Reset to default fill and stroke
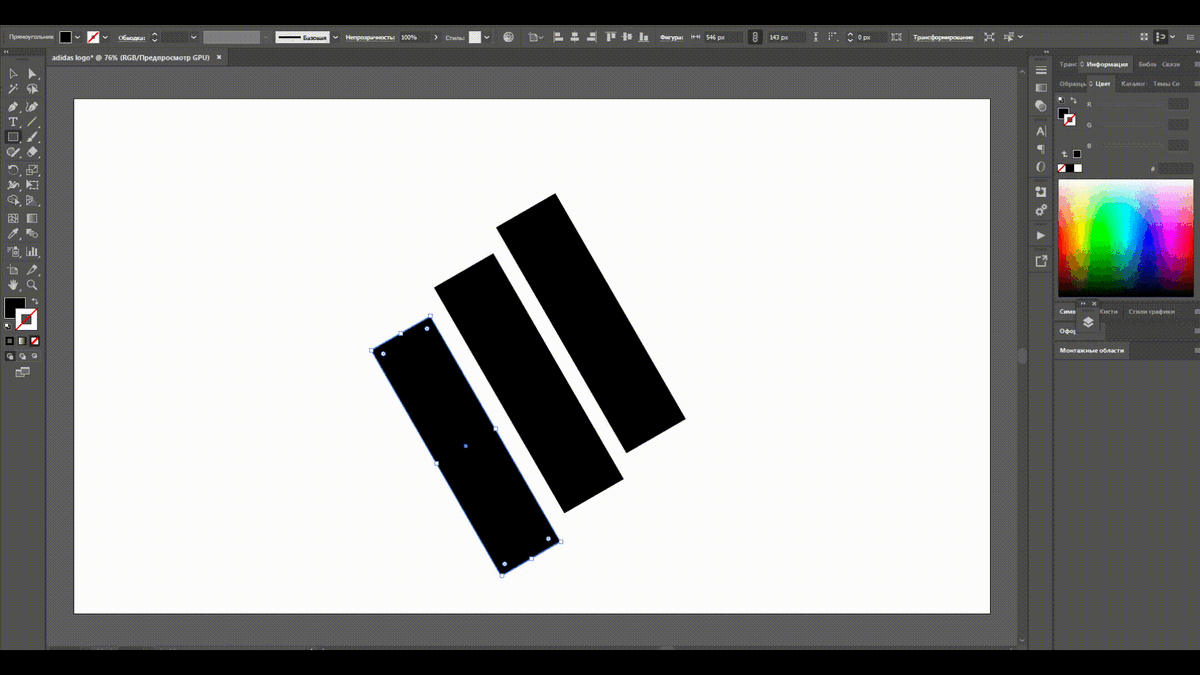This screenshot has height=675, width=1200. pyautogui.click(x=9, y=326)
